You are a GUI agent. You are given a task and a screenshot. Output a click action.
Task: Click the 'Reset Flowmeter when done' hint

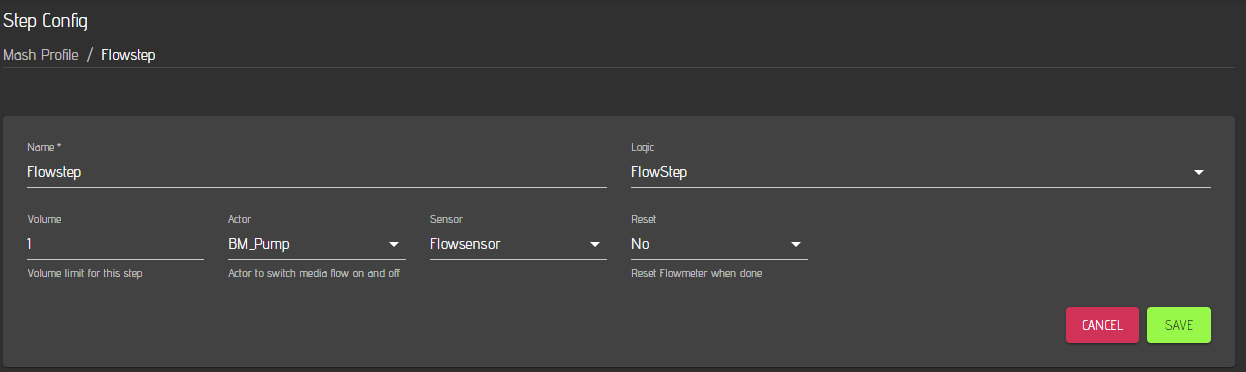click(x=696, y=273)
